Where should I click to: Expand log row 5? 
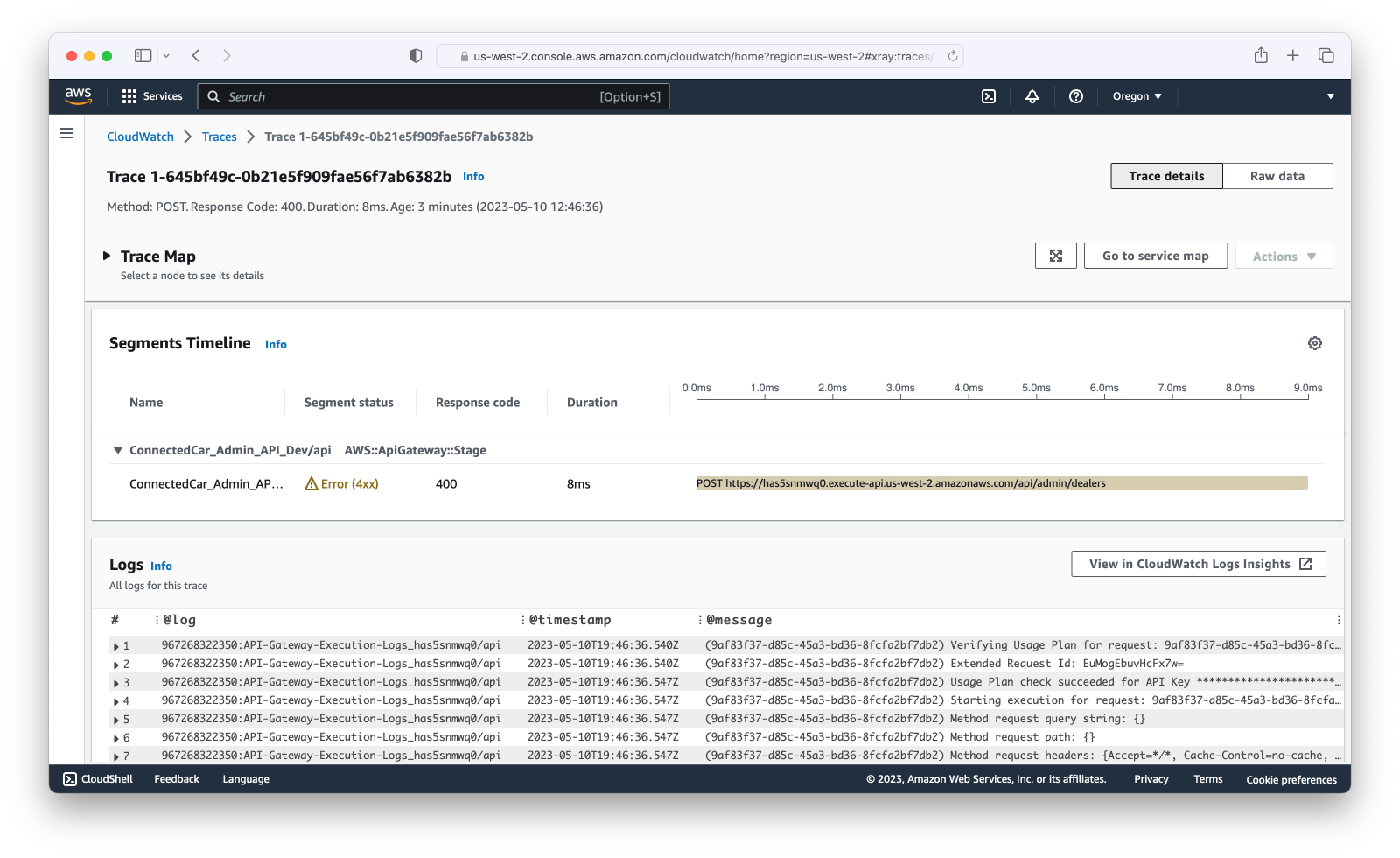click(115, 720)
